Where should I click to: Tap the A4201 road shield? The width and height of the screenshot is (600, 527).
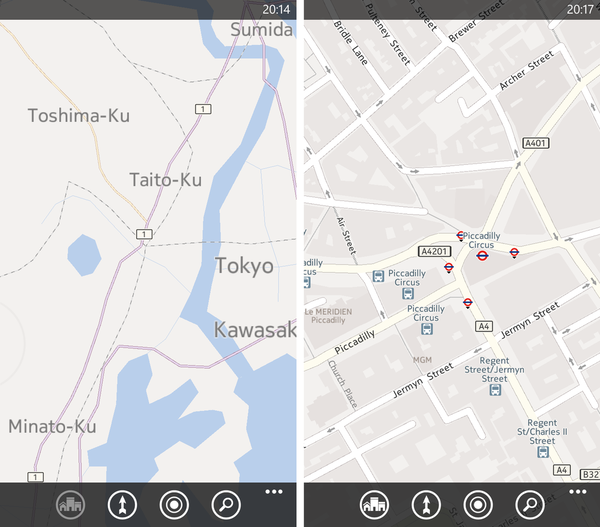pyautogui.click(x=434, y=251)
